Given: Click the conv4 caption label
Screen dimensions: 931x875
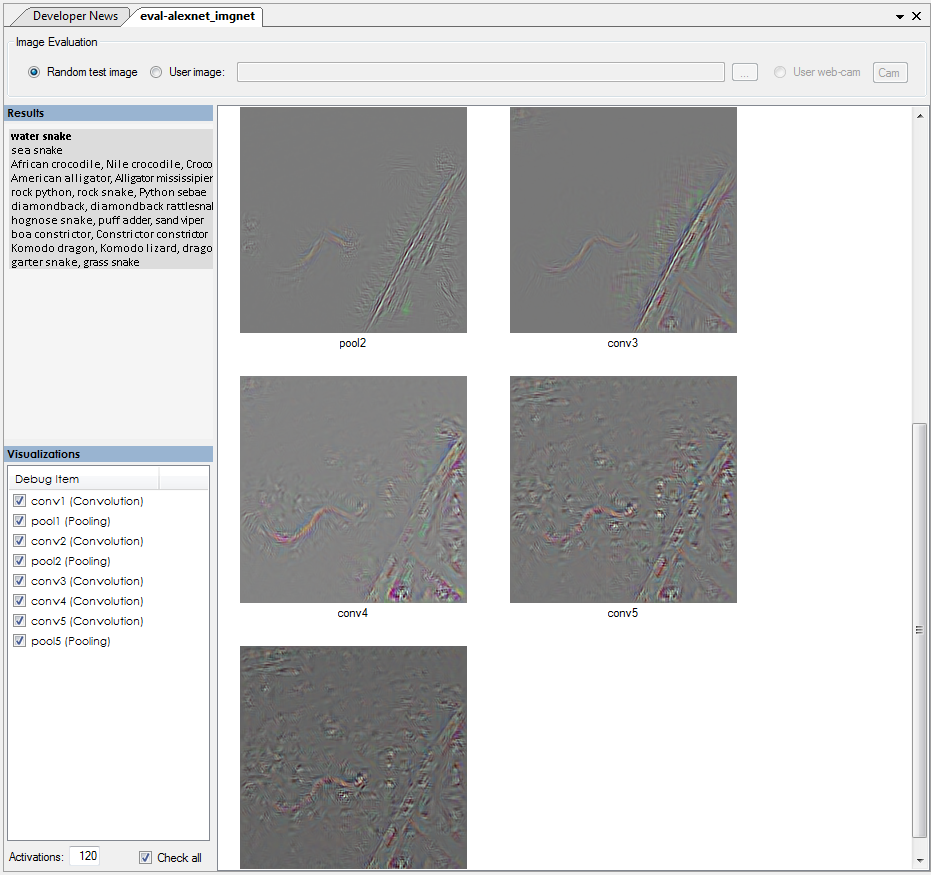Looking at the screenshot, I should tap(353, 613).
